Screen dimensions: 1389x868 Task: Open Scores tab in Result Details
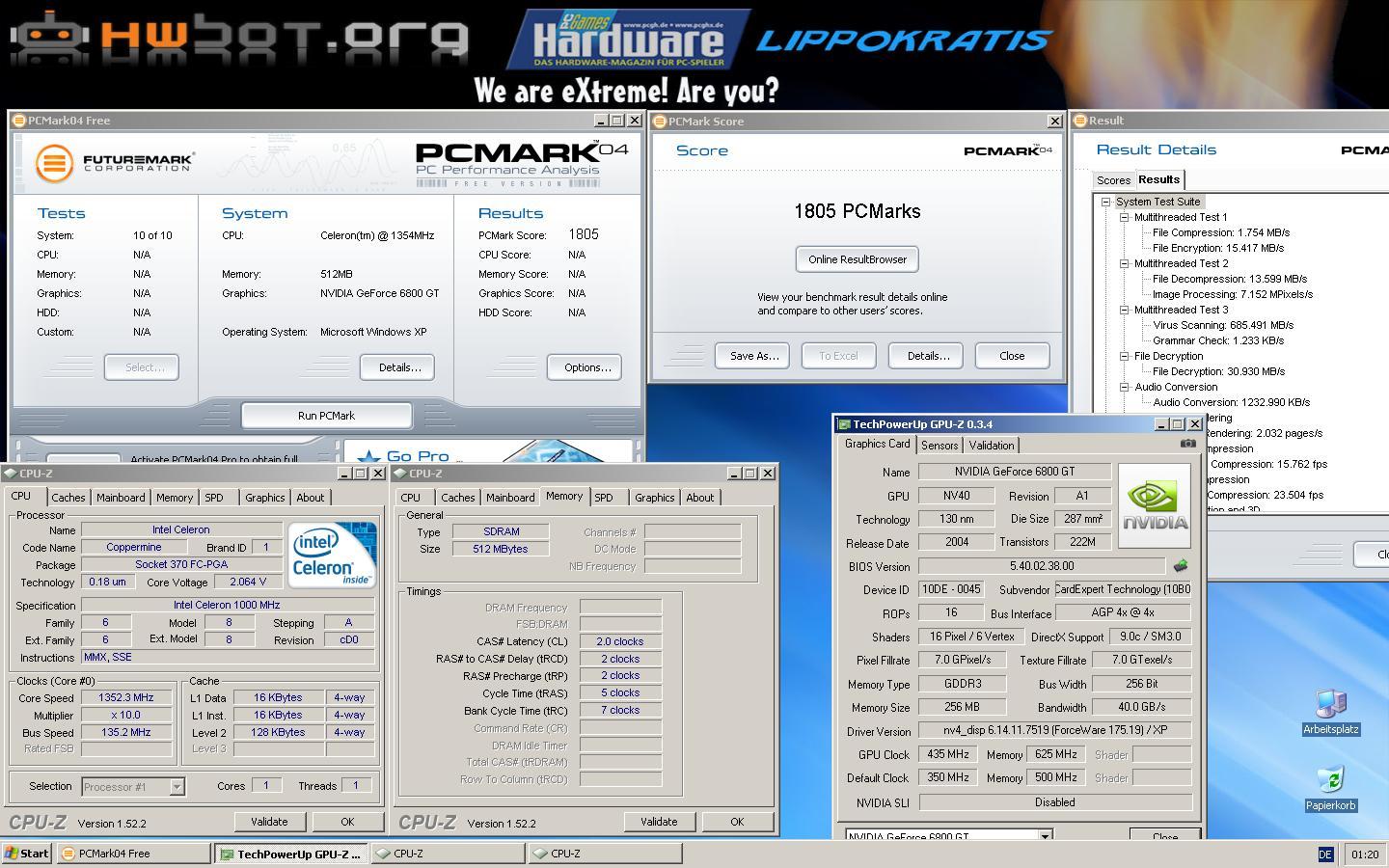pos(1113,180)
